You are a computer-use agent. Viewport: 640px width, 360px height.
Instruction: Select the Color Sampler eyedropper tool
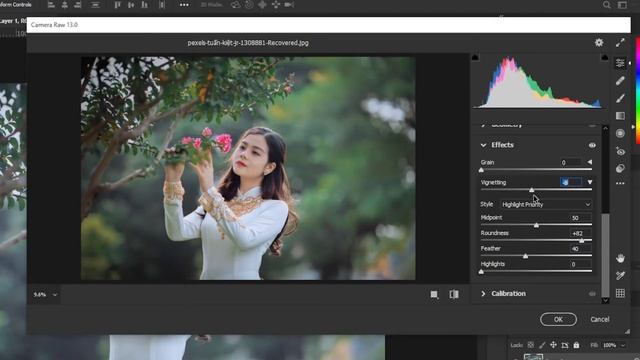pyautogui.click(x=620, y=276)
